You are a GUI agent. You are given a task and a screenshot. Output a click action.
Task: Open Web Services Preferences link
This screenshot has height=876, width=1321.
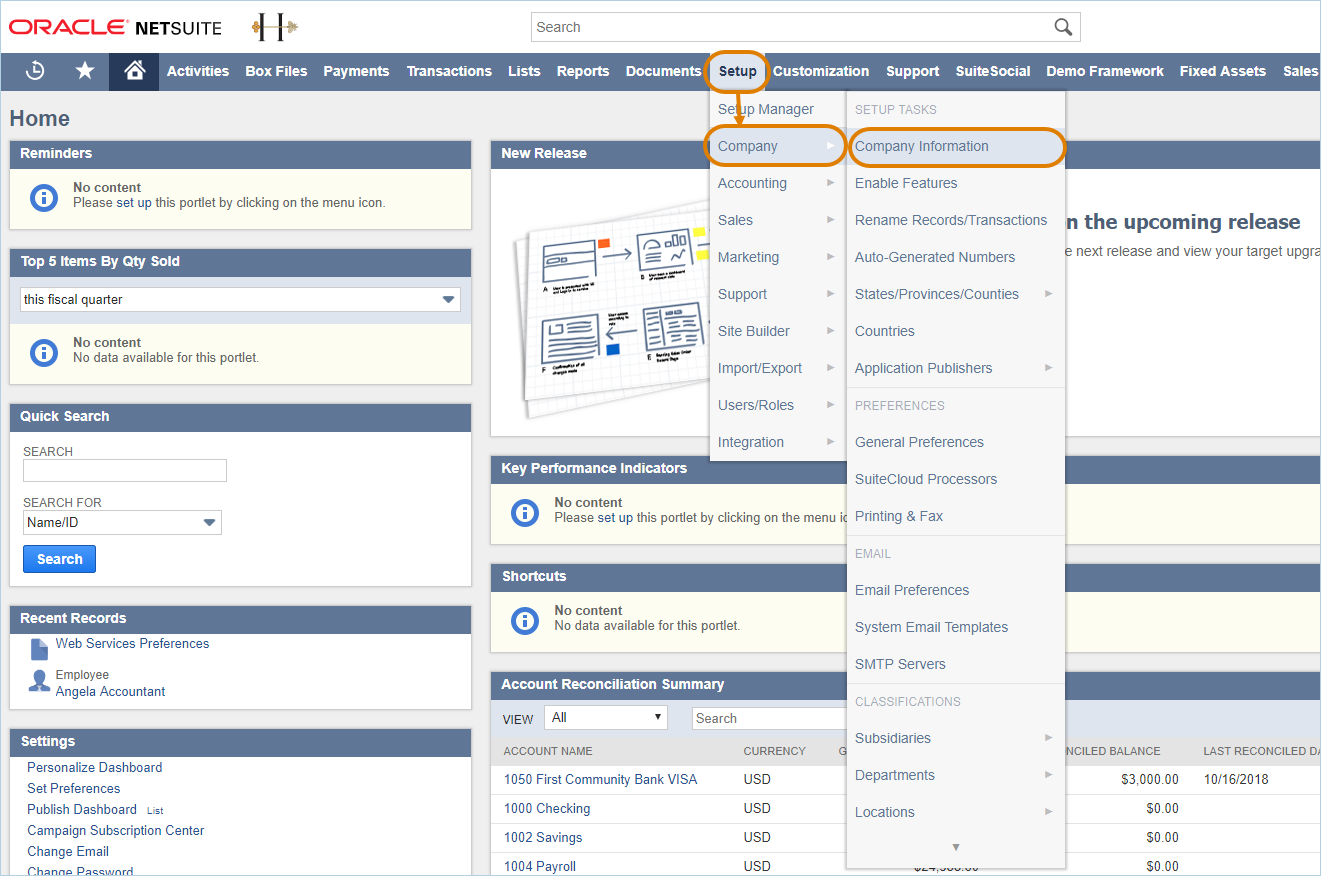click(x=132, y=643)
